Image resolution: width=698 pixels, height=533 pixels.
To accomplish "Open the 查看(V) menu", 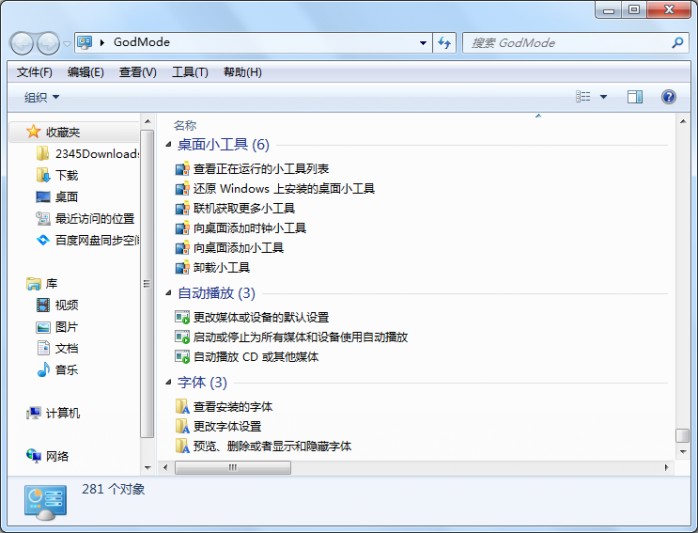I will pyautogui.click(x=138, y=72).
